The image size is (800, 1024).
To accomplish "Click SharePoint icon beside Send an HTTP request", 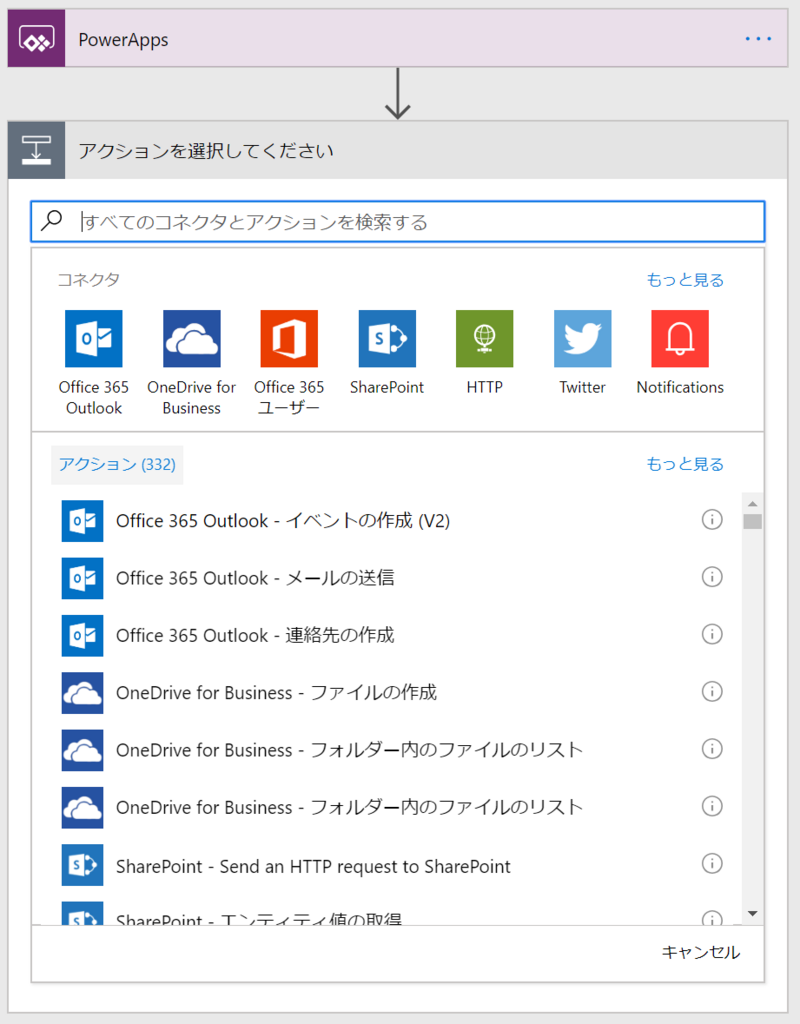I will 82,865.
